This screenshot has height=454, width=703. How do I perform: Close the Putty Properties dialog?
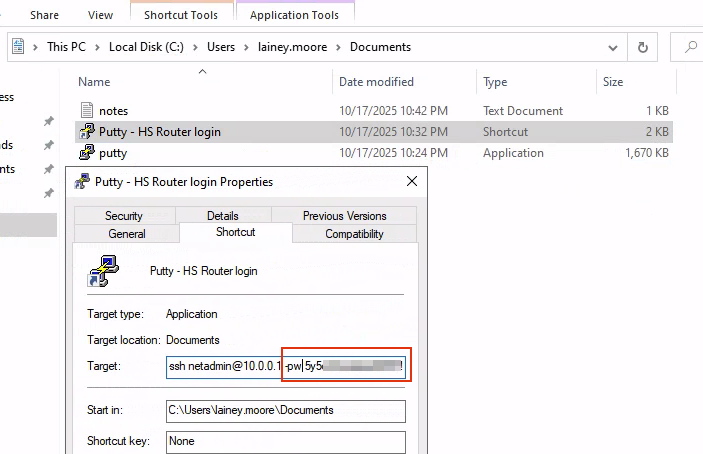pyautogui.click(x=412, y=182)
